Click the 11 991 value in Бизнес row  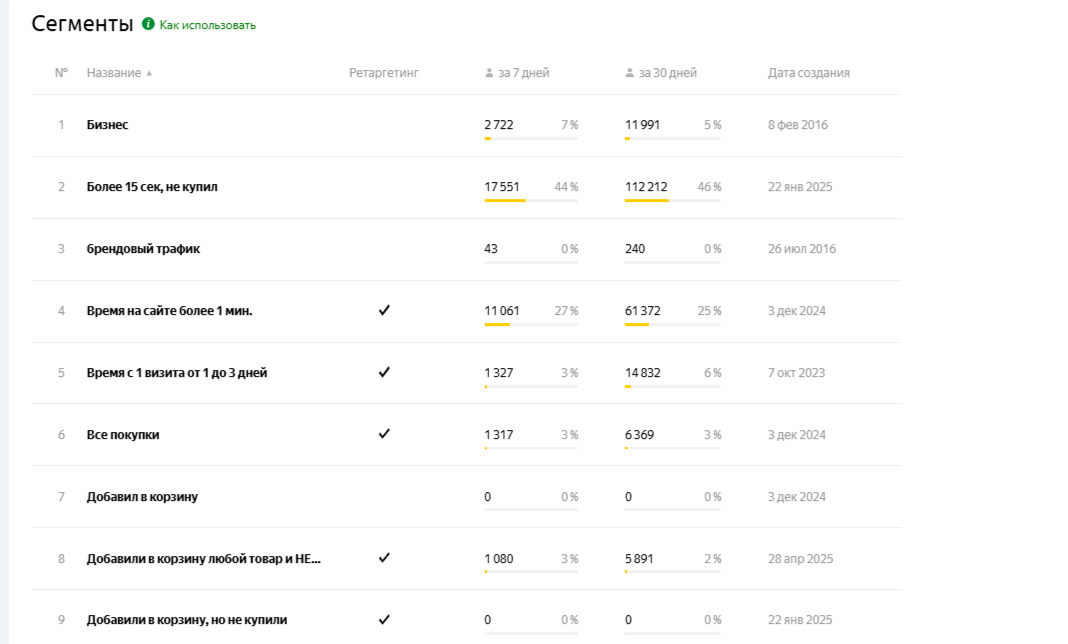tap(642, 125)
